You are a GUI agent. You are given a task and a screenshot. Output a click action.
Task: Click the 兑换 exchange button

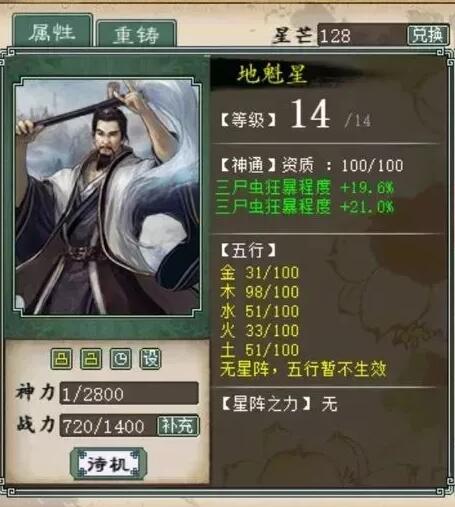428,35
